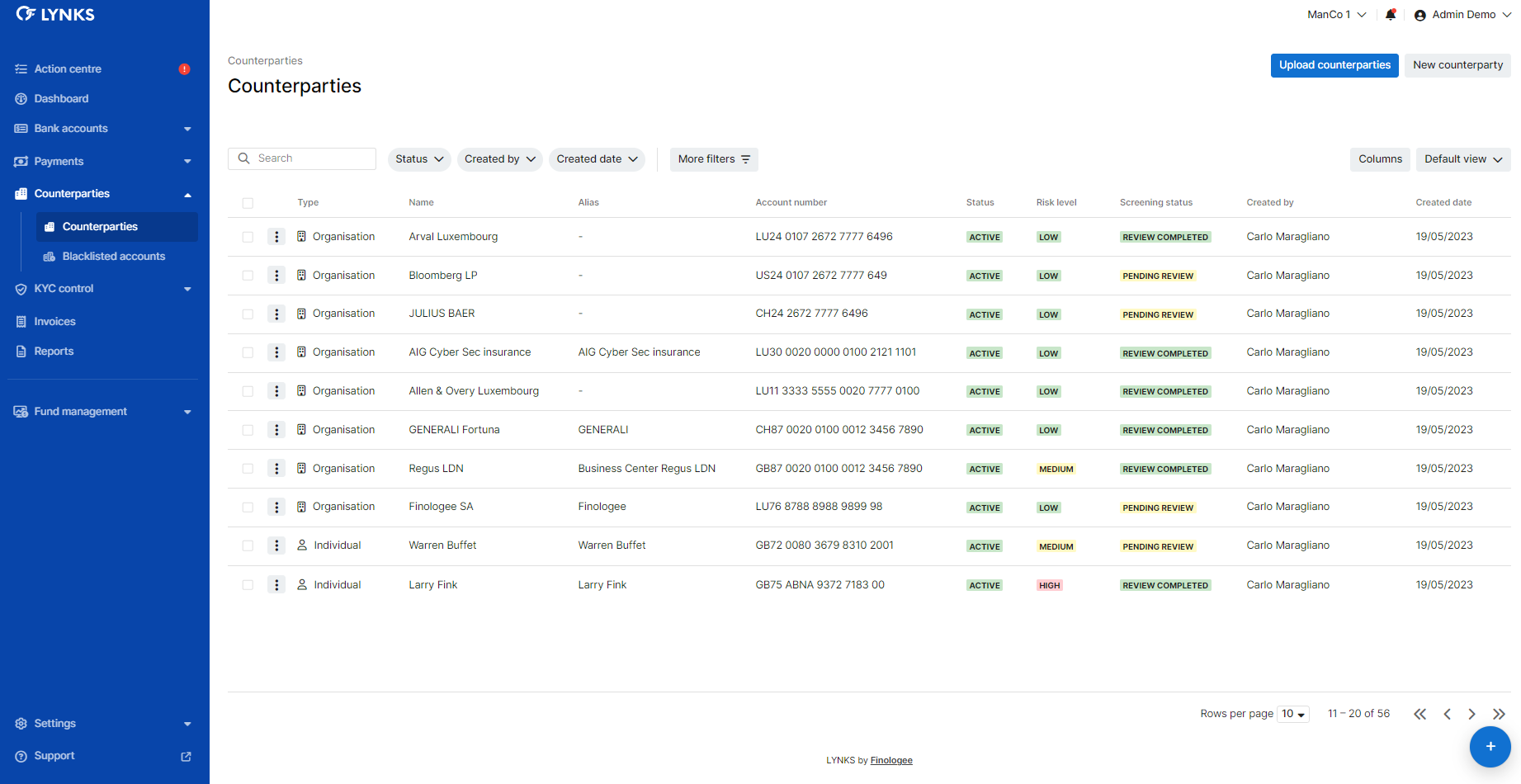Click the Invoices sidebar icon
The width and height of the screenshot is (1521, 784).
point(21,322)
